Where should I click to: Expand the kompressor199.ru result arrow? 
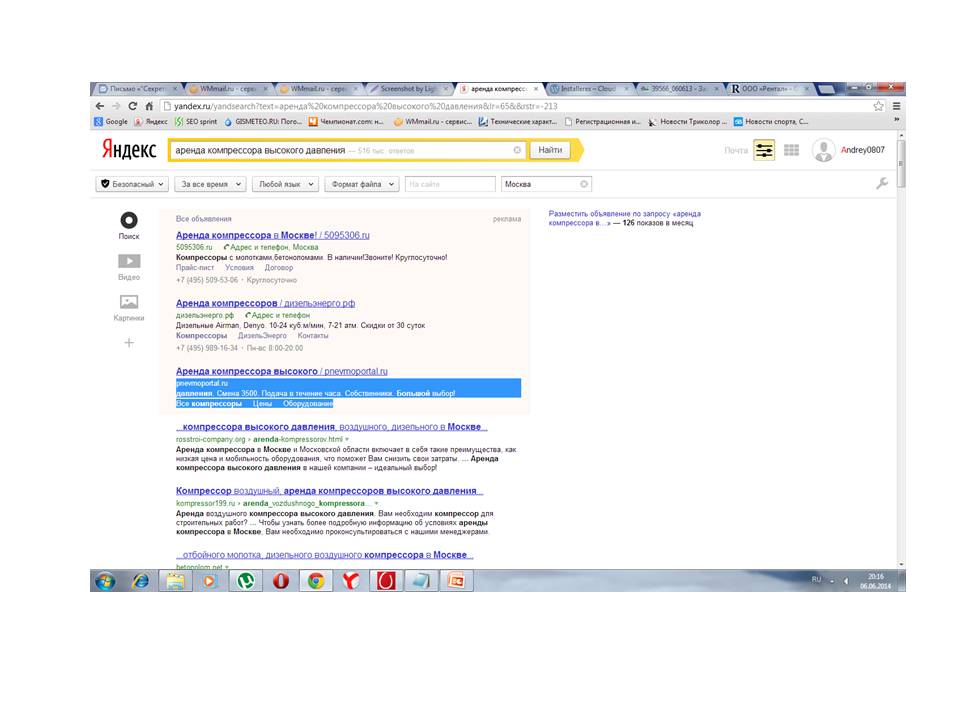(x=377, y=503)
